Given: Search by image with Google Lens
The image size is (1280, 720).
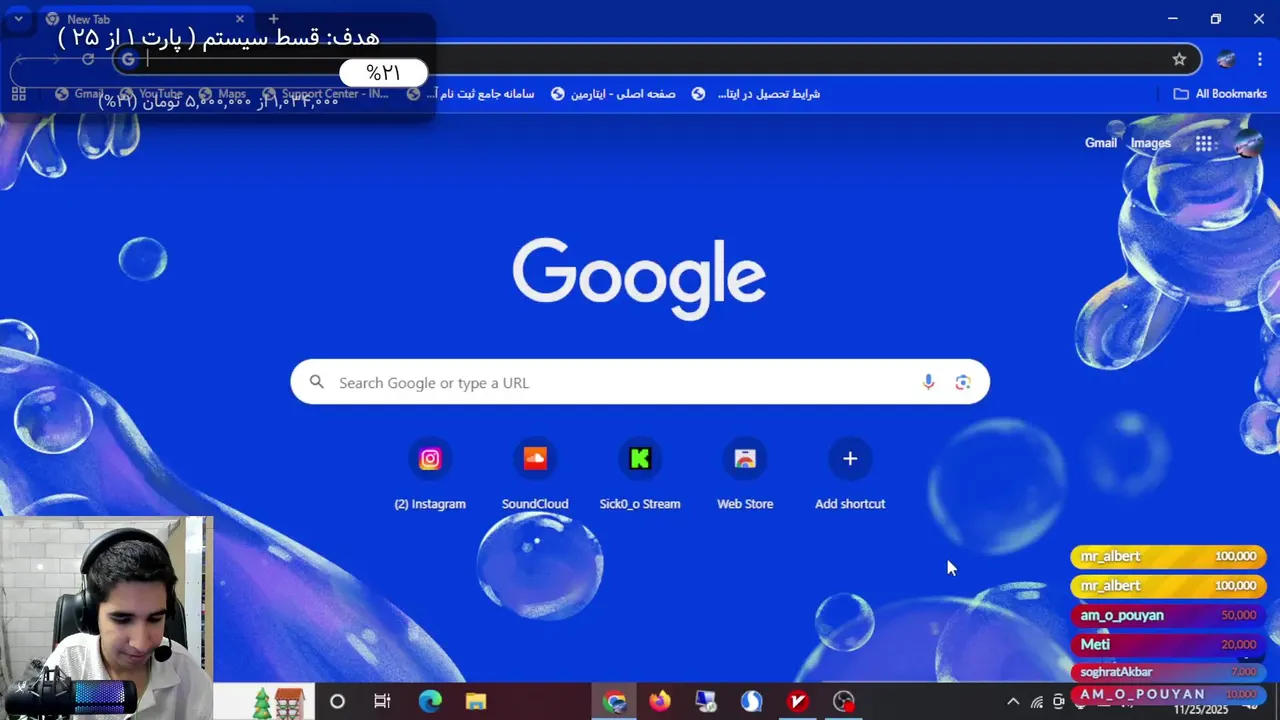Looking at the screenshot, I should 963,382.
